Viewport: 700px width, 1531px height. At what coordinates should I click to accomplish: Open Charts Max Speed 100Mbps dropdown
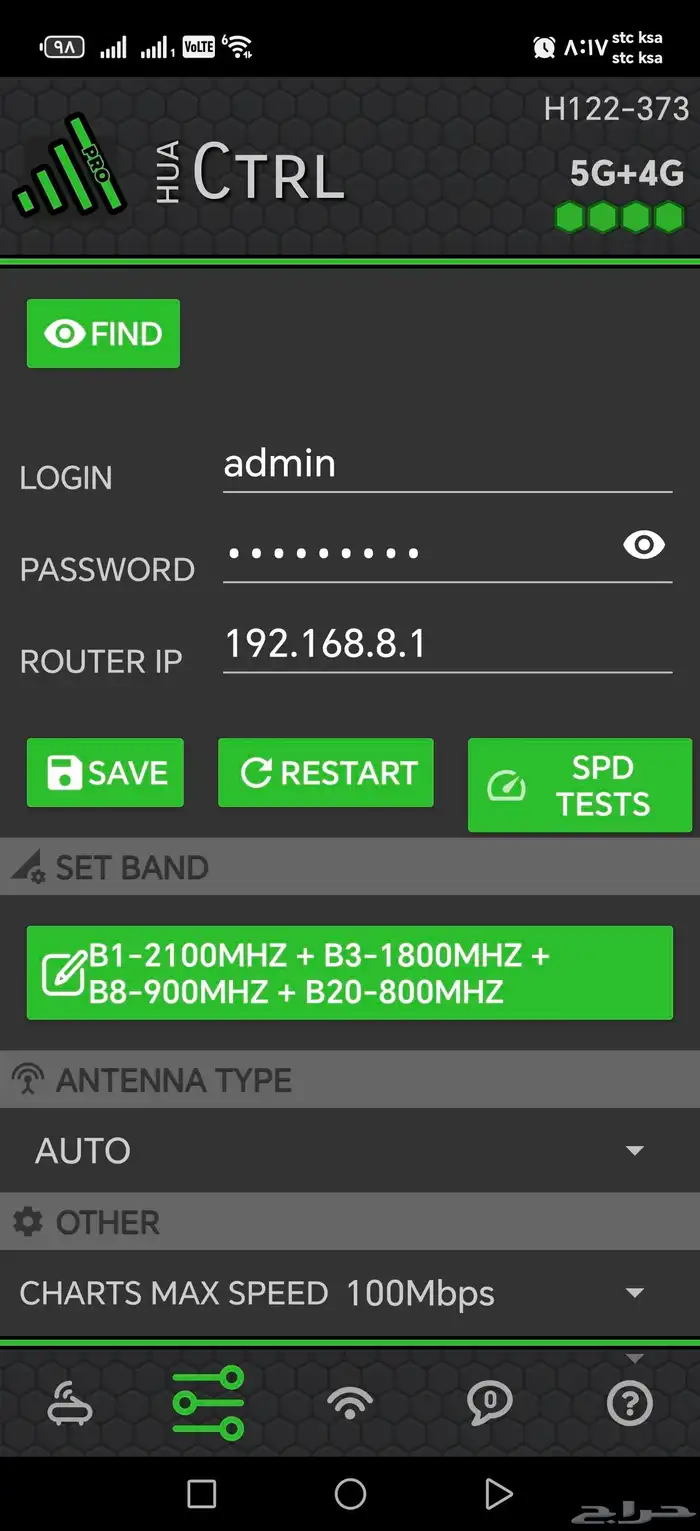[x=349, y=1293]
